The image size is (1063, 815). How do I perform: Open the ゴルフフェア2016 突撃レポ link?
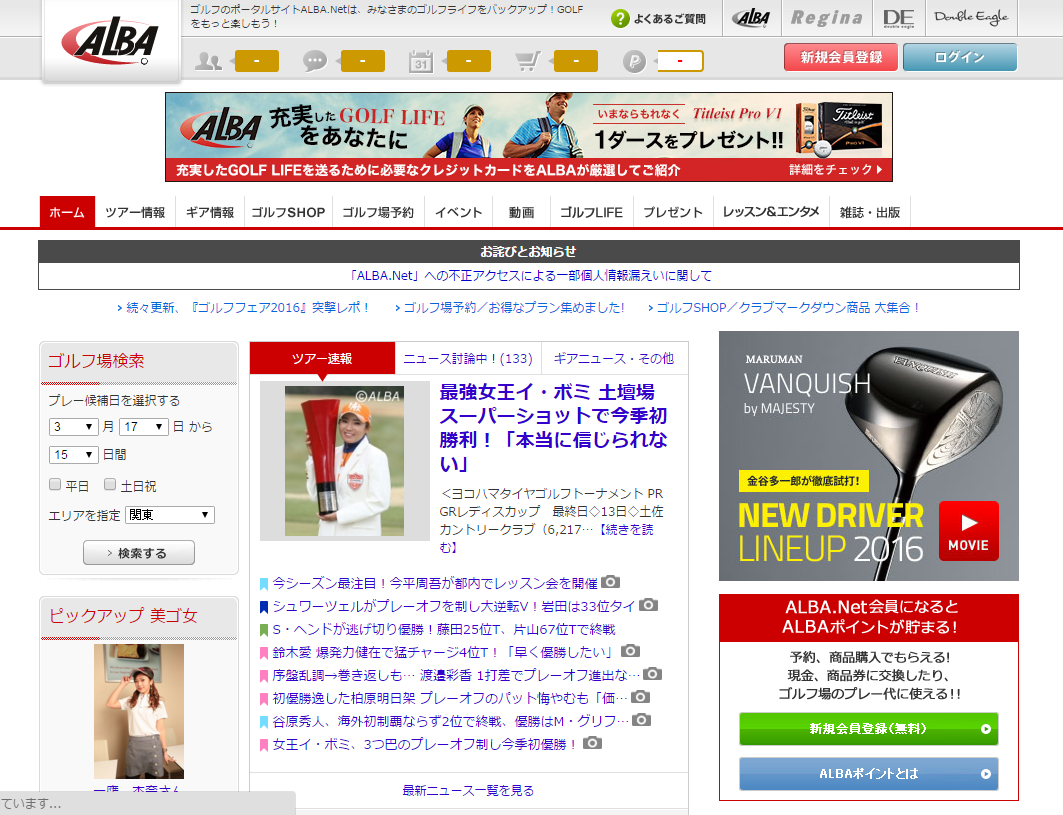[x=247, y=307]
